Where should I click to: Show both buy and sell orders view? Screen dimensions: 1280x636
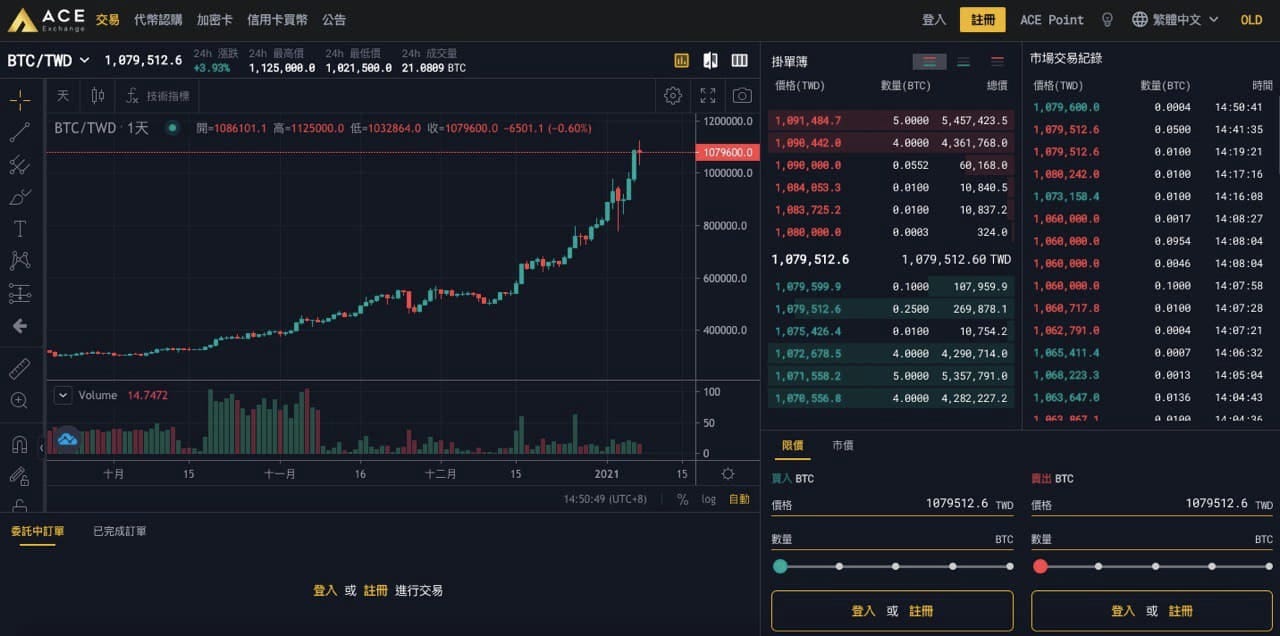pos(929,61)
